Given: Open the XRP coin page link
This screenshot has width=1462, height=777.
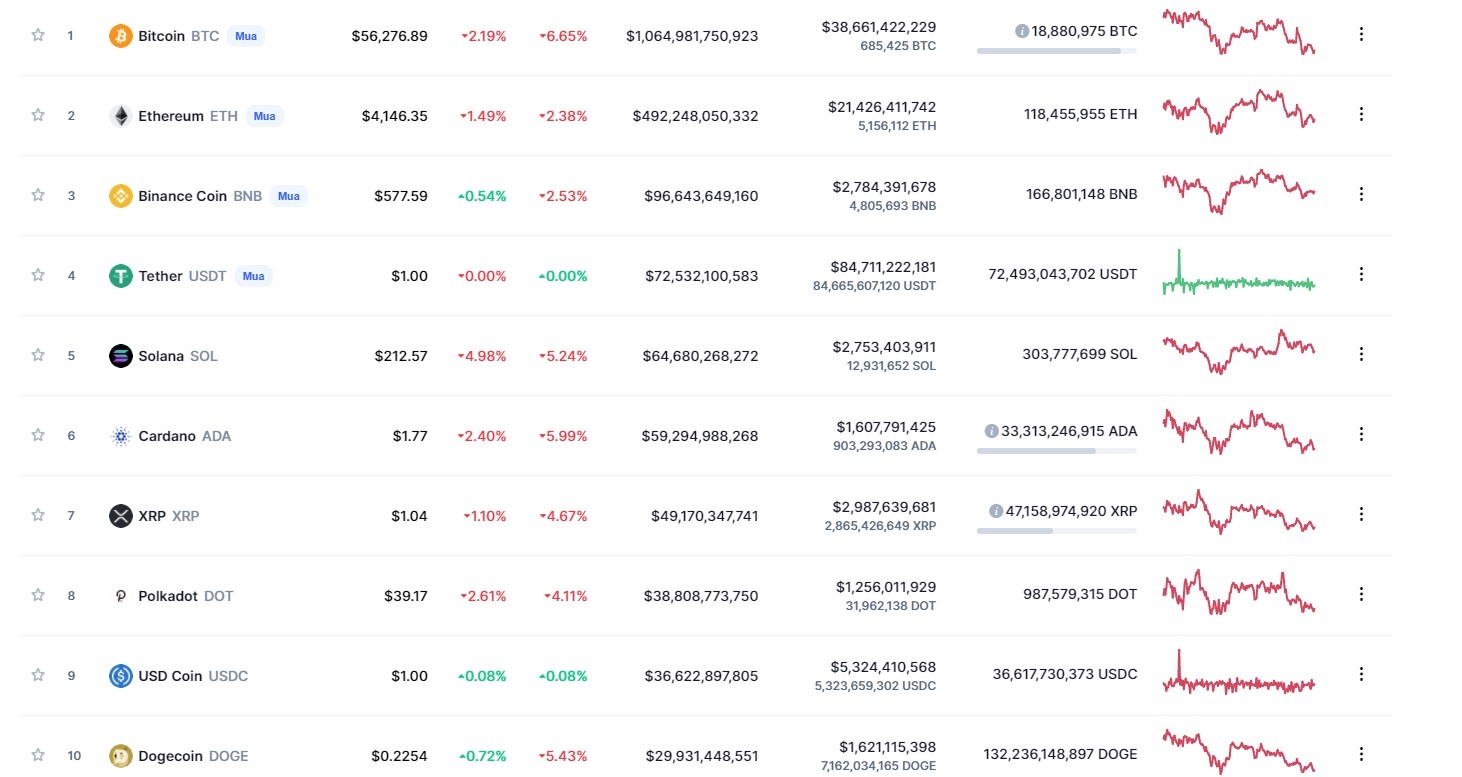Looking at the screenshot, I should 152,516.
